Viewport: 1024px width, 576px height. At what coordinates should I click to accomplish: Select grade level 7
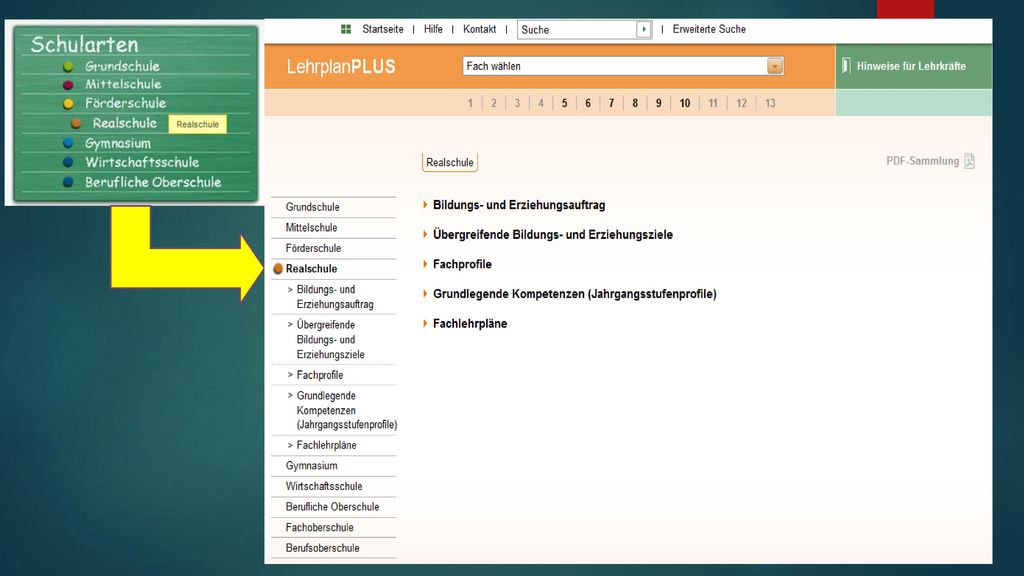coord(611,103)
